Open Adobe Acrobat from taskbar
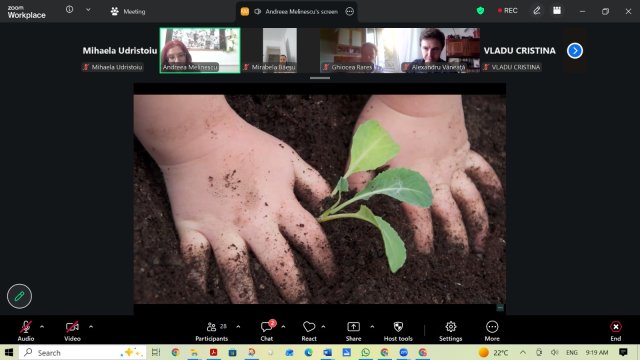Screen dimensions: 640x360 213,352
